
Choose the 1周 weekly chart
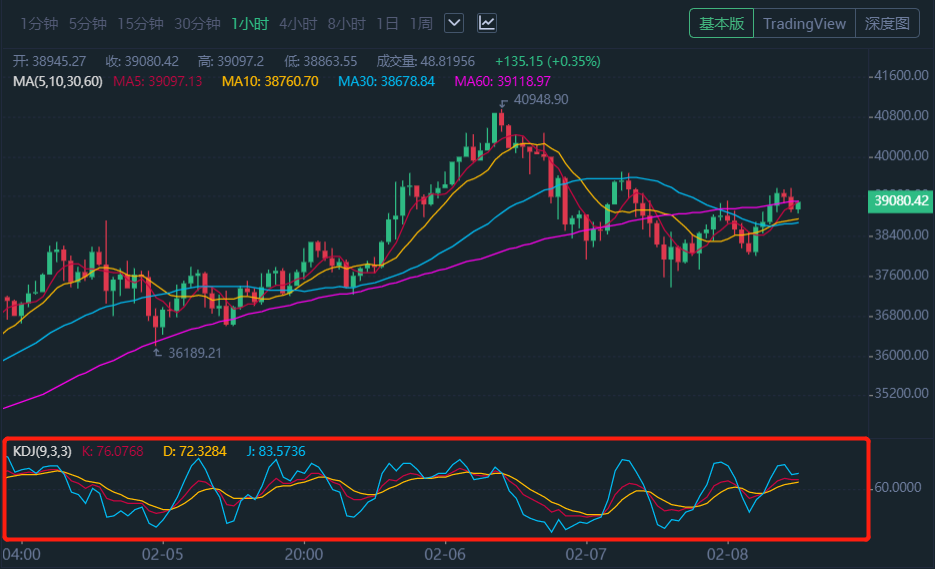coord(420,23)
